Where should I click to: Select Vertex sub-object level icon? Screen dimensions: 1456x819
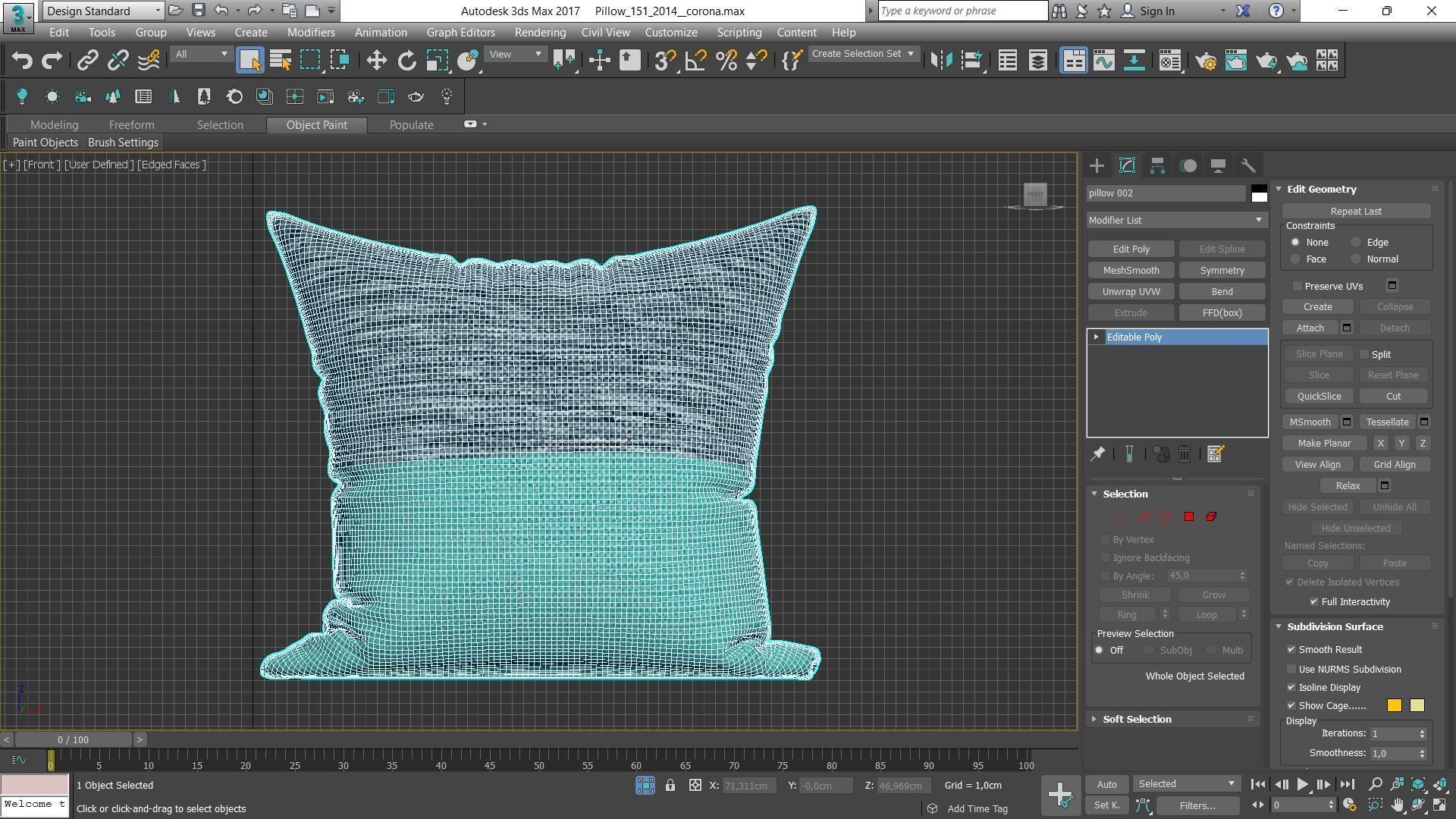tap(1121, 517)
